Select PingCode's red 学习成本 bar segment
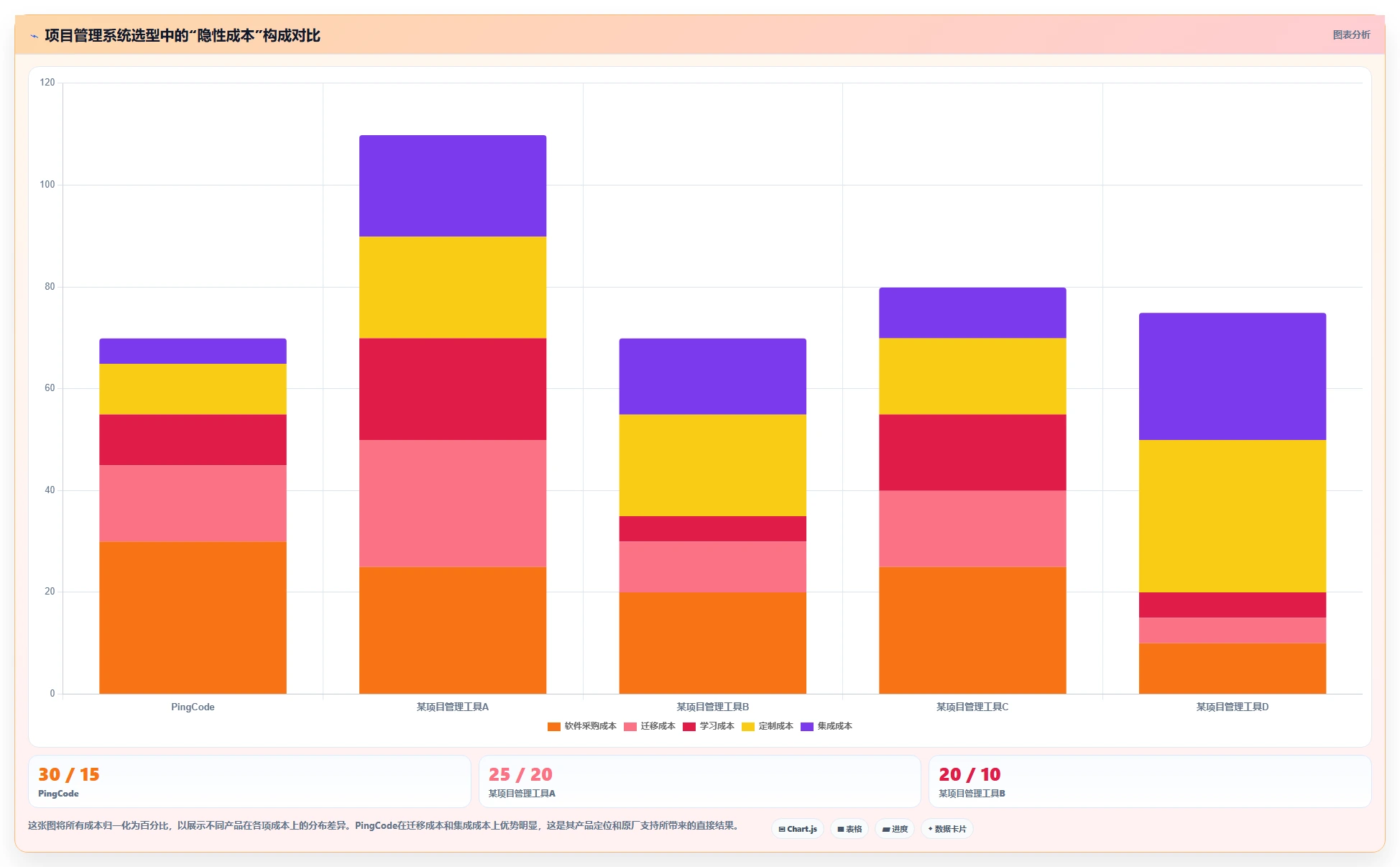This screenshot has width=1400, height=867. point(193,440)
